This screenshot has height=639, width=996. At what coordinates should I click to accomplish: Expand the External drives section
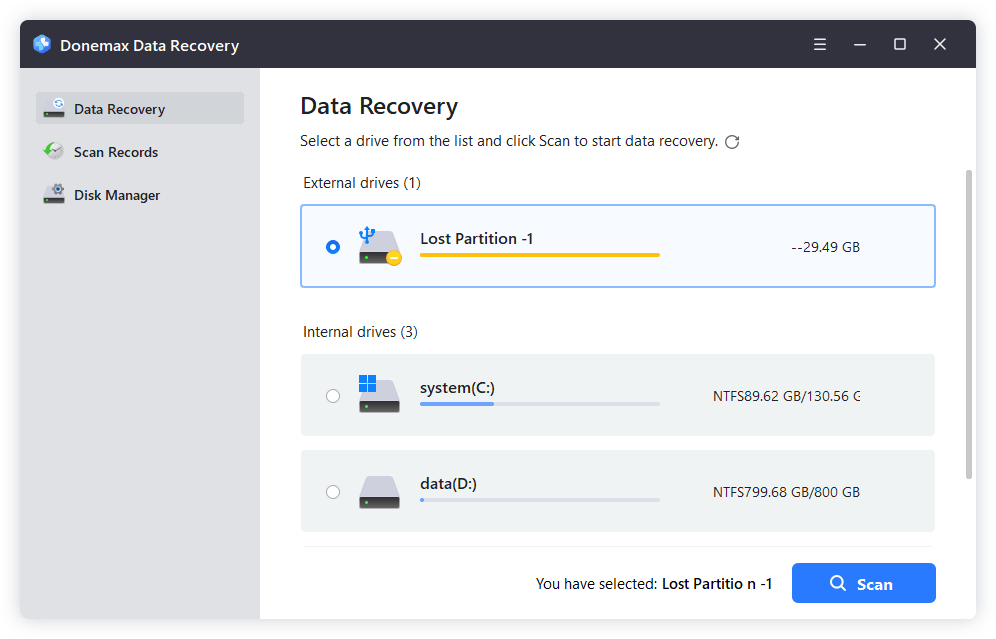pyautogui.click(x=360, y=182)
